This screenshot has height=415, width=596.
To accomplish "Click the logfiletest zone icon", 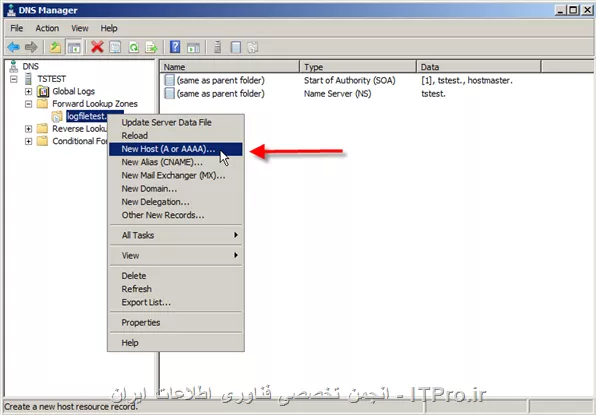I will pyautogui.click(x=57, y=116).
